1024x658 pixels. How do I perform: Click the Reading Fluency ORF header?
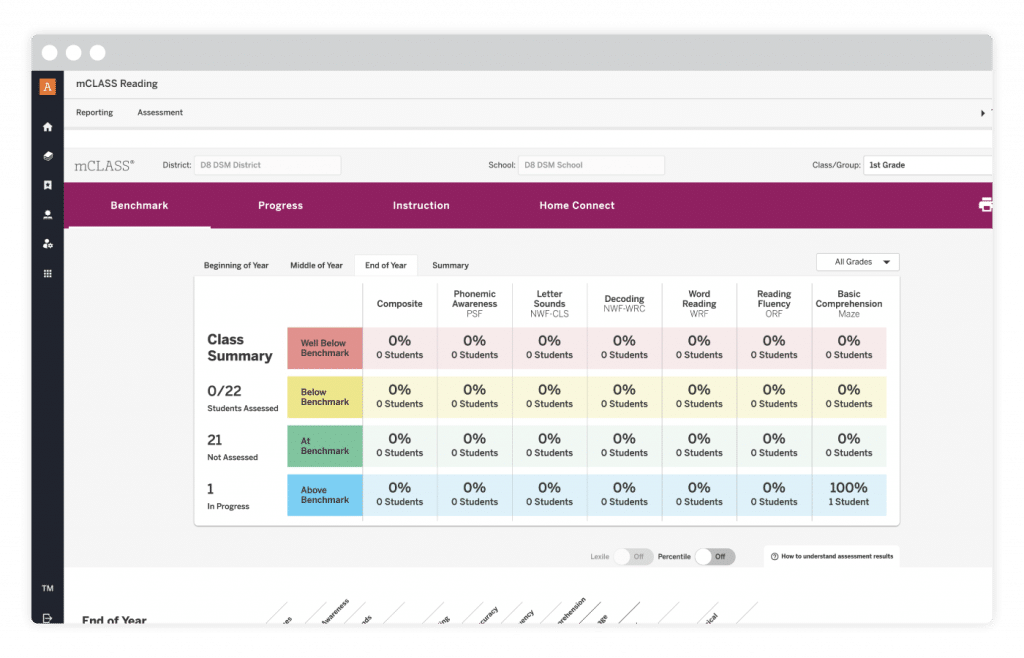[774, 304]
